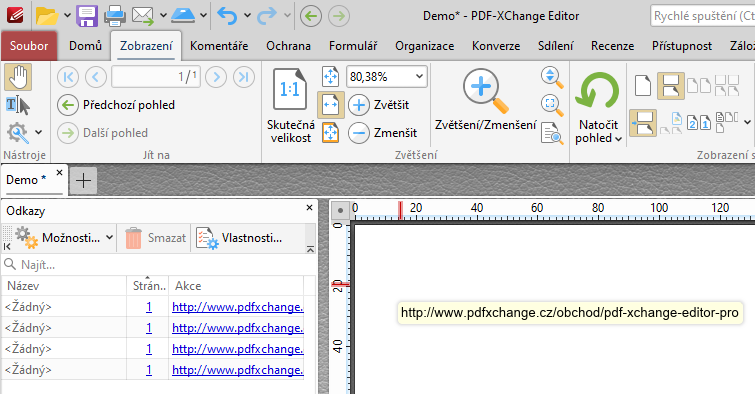Click the green back navigation arrow
This screenshot has width=755, height=394.
[311, 16]
